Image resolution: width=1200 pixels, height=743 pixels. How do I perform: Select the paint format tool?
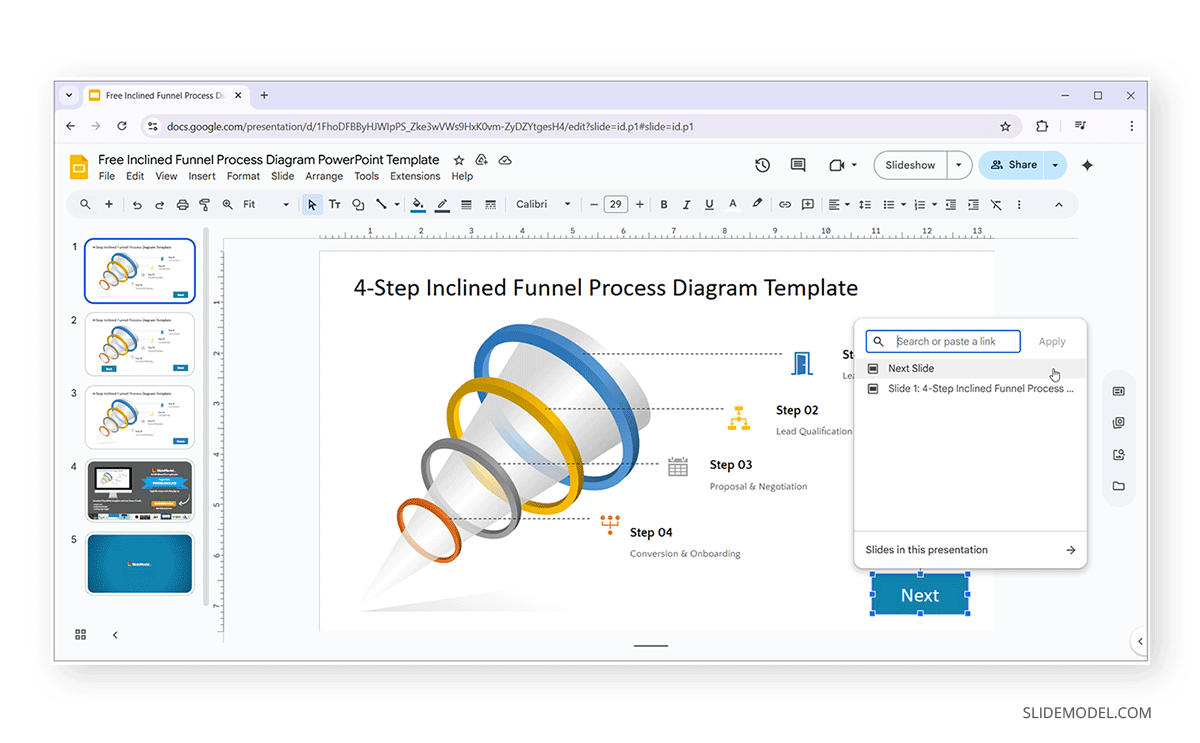click(204, 204)
